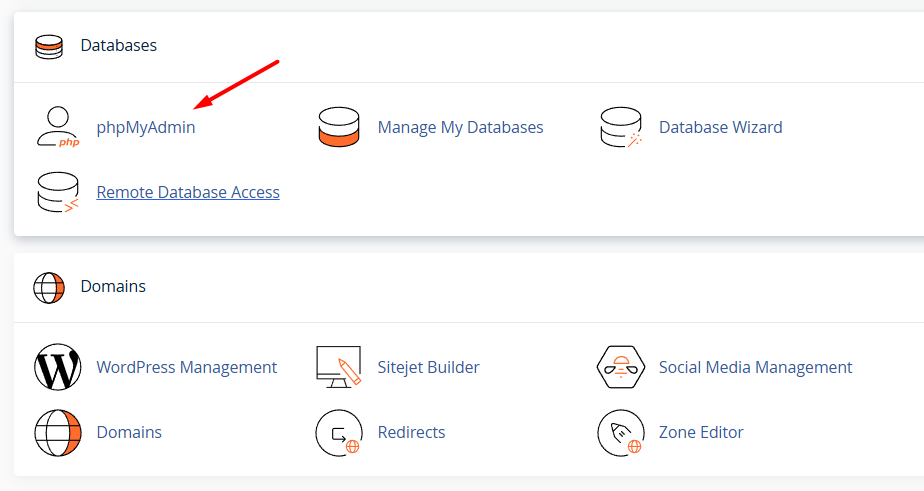
Task: Open the Social Media Management text link
Action: [x=755, y=367]
